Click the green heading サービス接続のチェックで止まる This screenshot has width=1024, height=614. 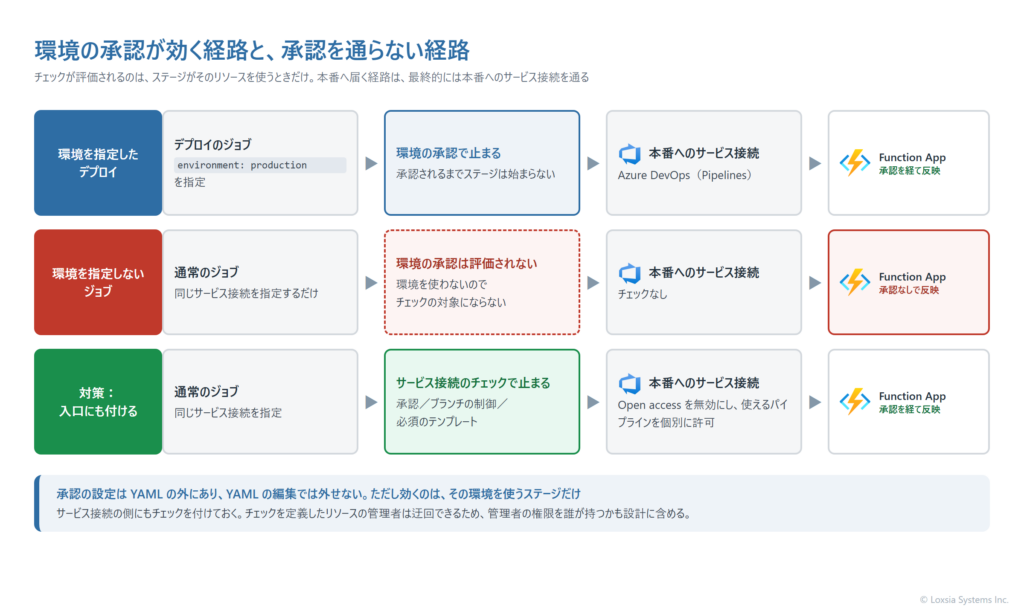(473, 383)
